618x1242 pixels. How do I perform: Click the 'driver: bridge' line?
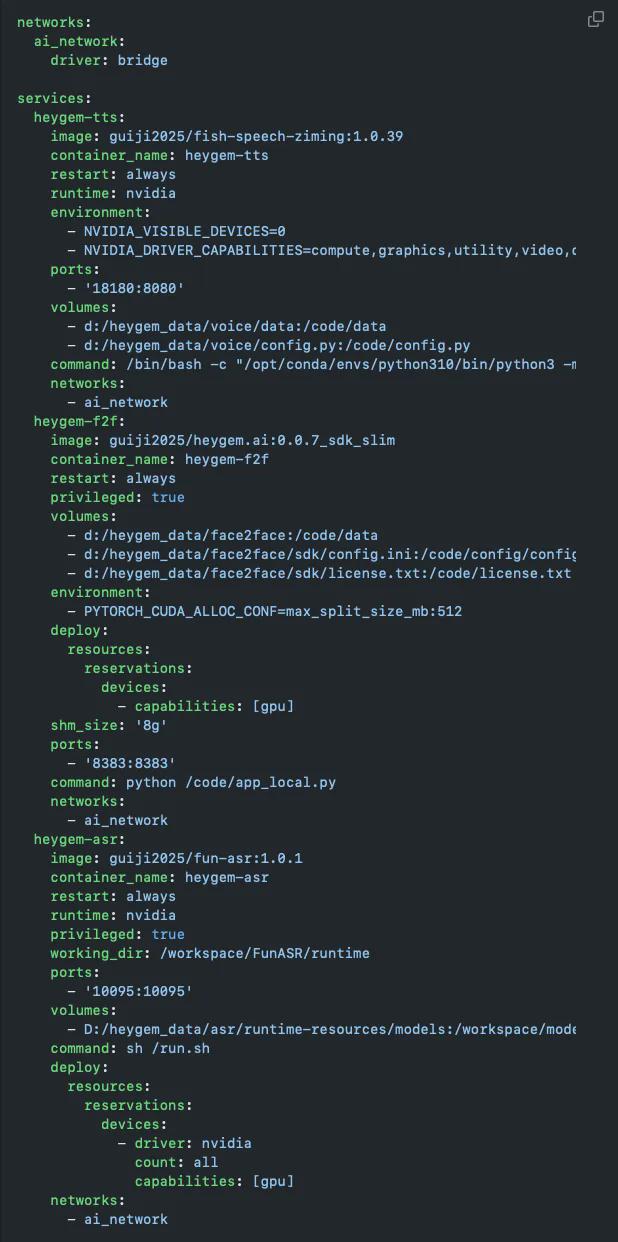click(109, 60)
